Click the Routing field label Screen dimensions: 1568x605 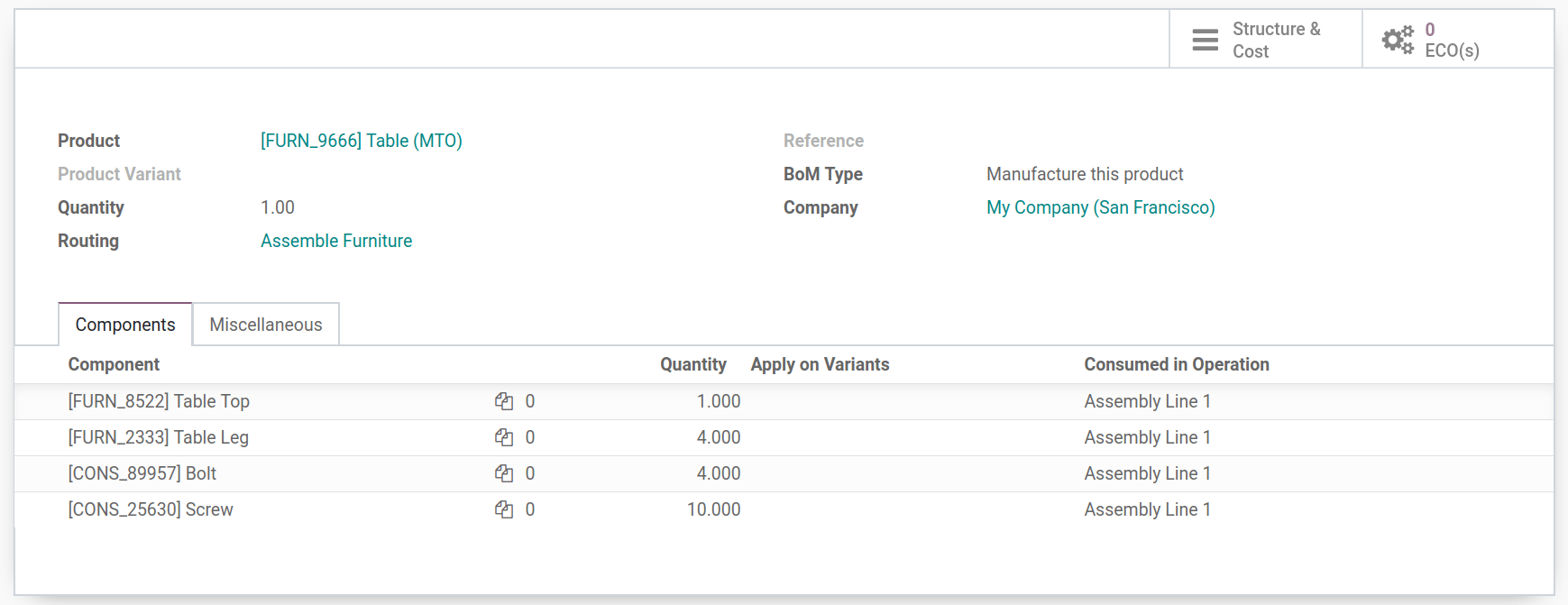pyautogui.click(x=88, y=241)
